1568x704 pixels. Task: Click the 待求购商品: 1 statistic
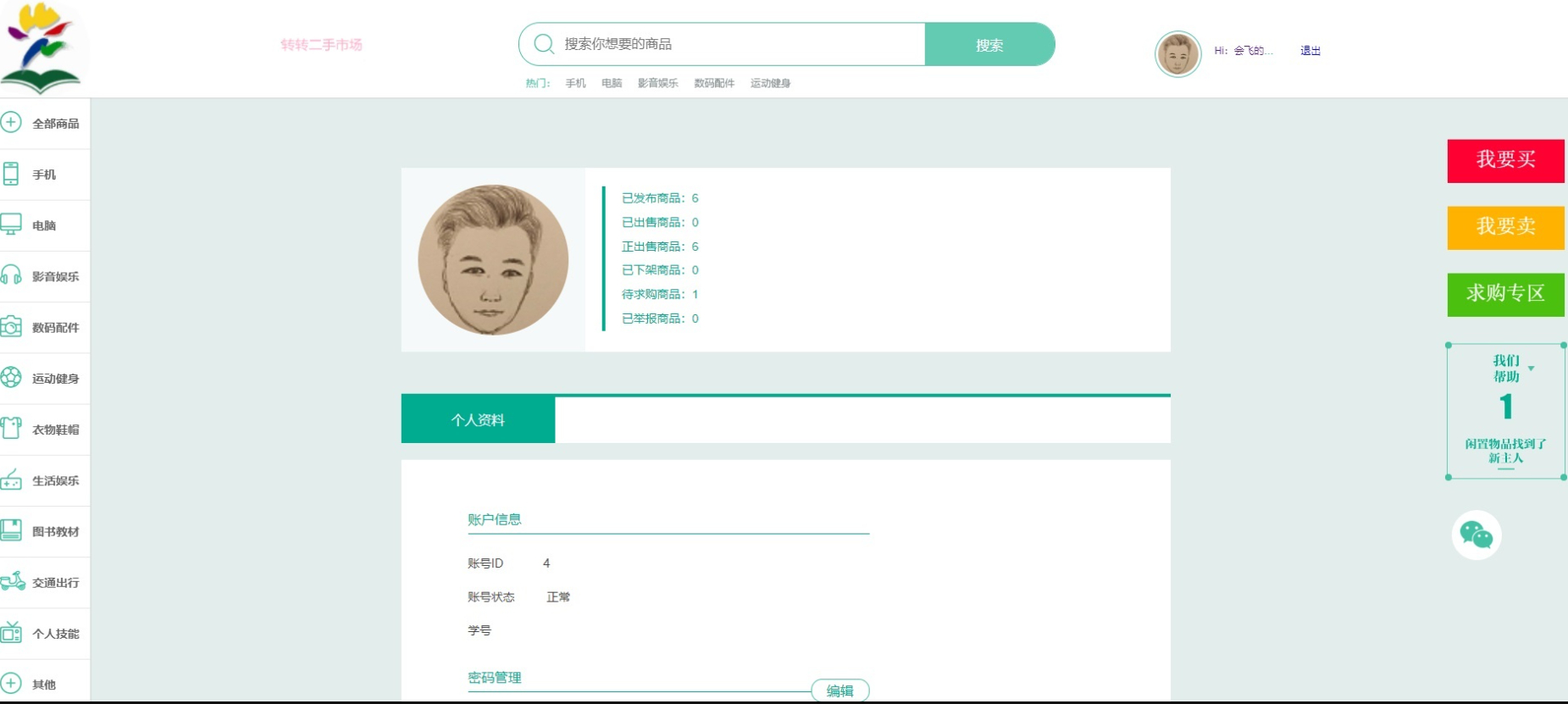coord(660,294)
